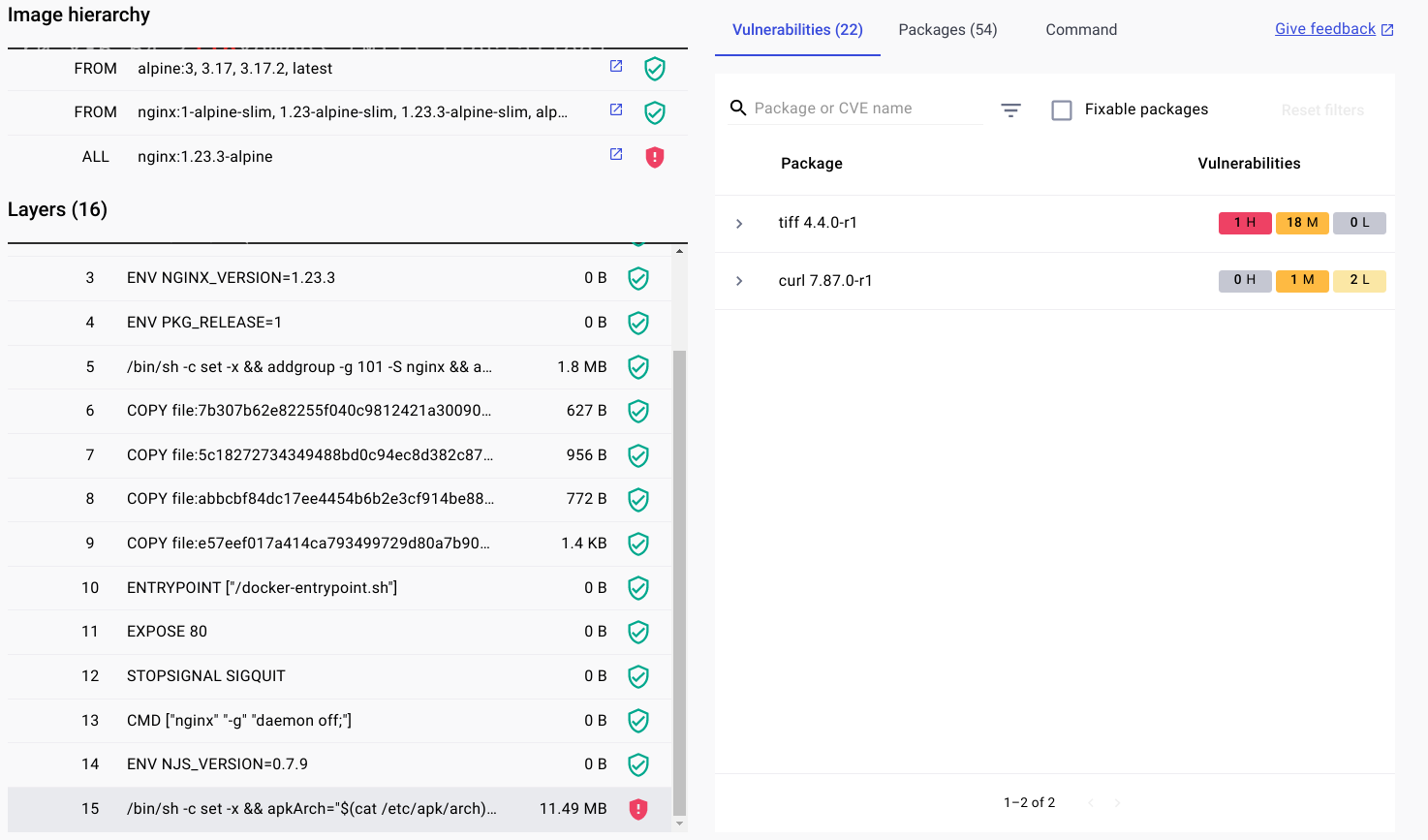This screenshot has height=840, width=1428.
Task: Switch to Packages (54) tab
Action: [x=947, y=29]
